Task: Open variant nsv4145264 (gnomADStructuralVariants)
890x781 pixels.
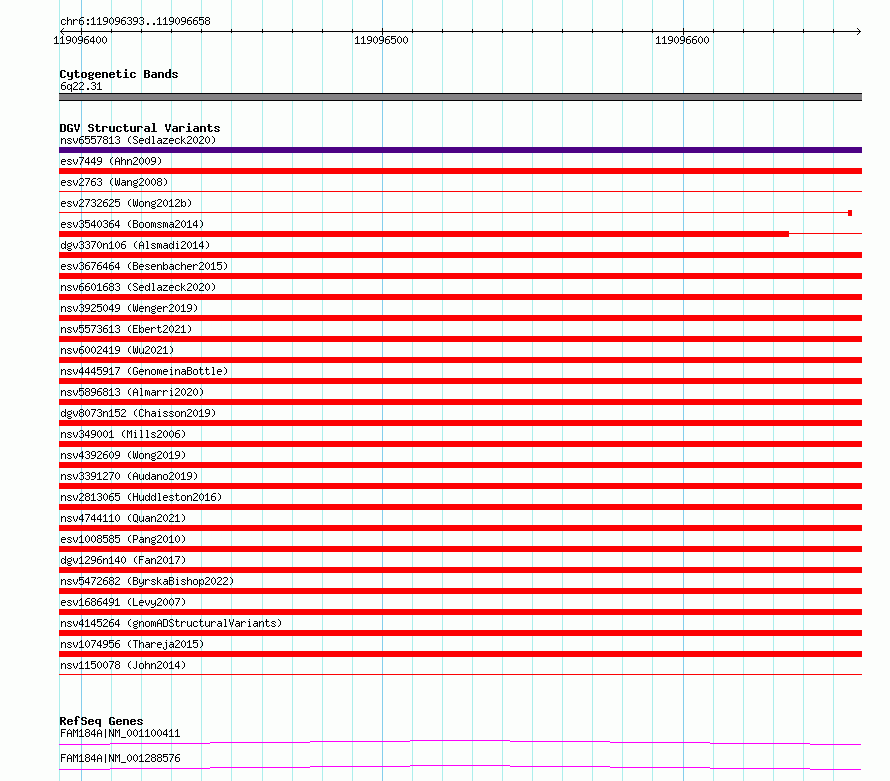Action: click(x=171, y=623)
